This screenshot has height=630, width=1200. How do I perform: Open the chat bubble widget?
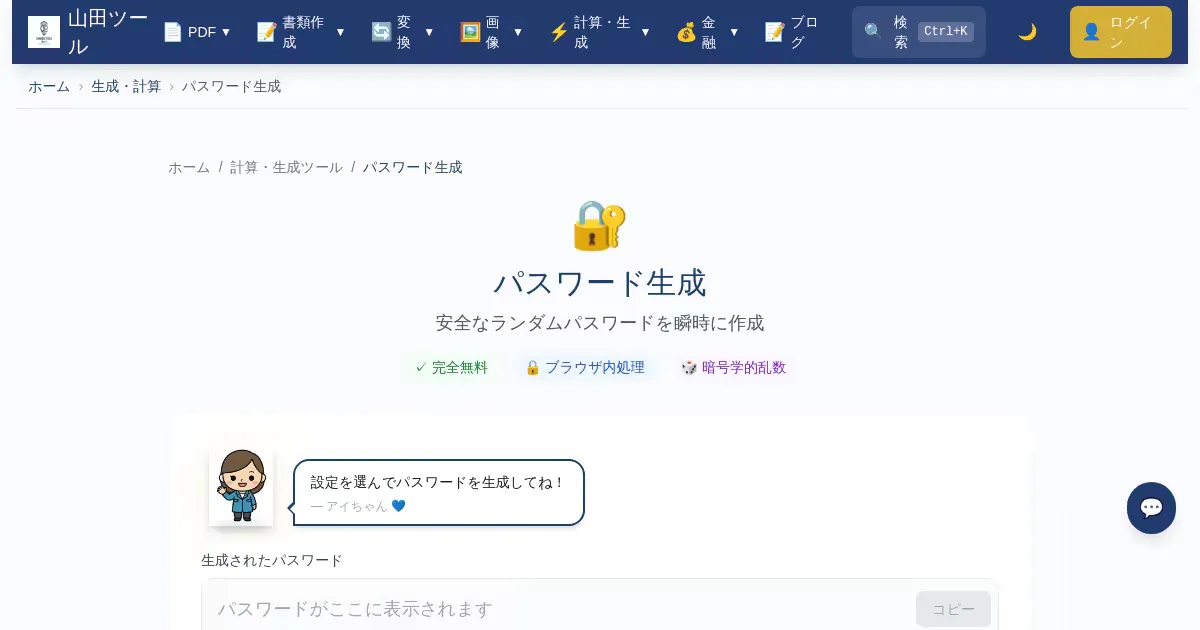click(1151, 508)
